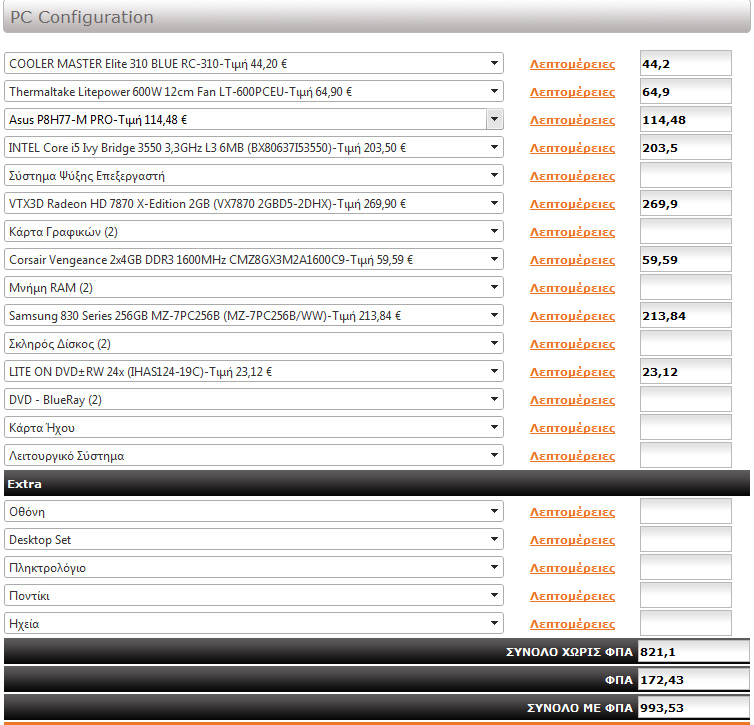Open Λεπτομέρειες link for VTX3D Radeon HD 7870
Viewport: 754px width, 725px height.
(x=572, y=204)
